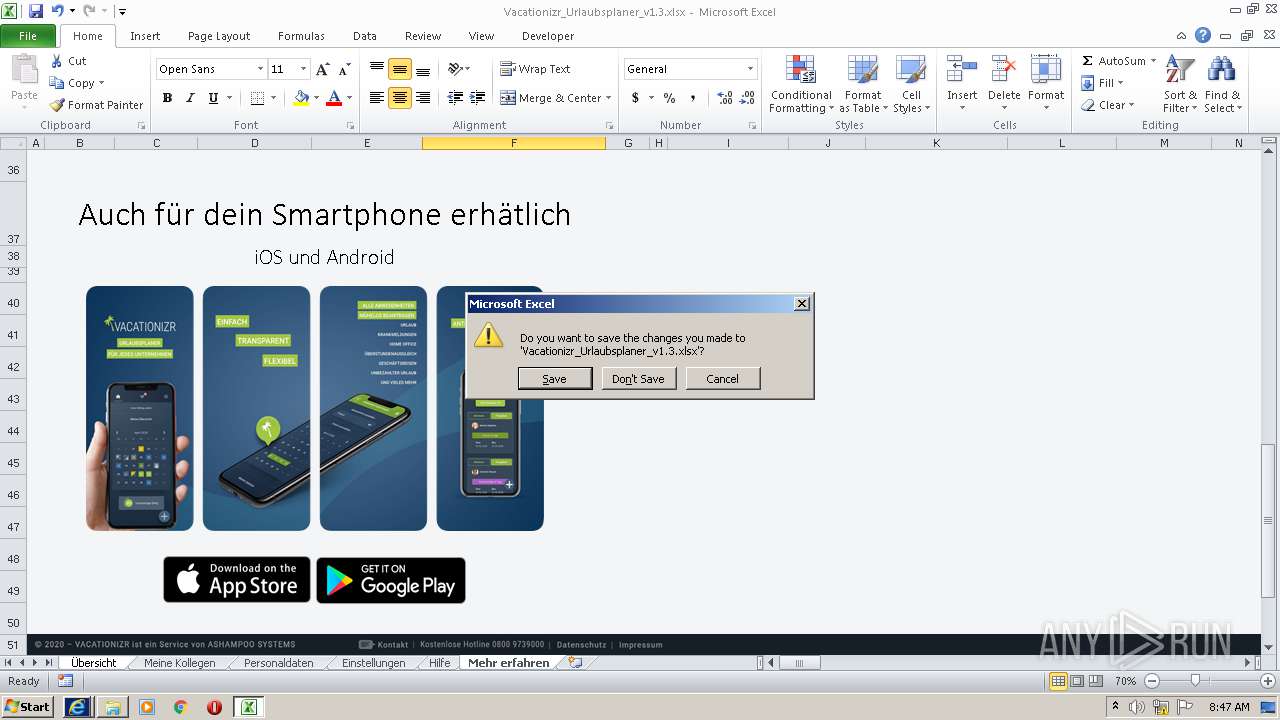This screenshot has width=1280, height=720.
Task: Click the Clear eraser icon
Action: coord(1088,105)
